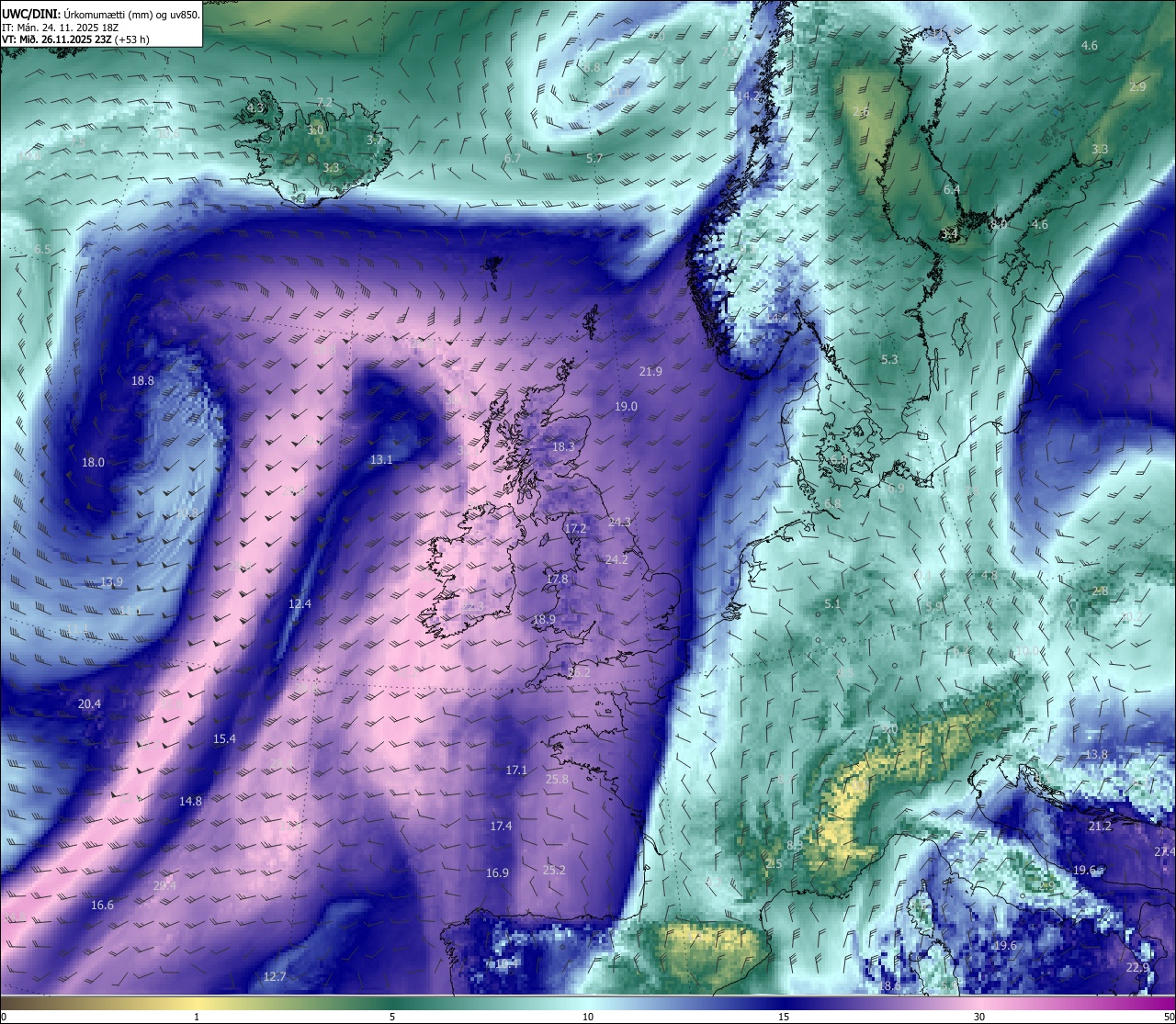Click the '10' label on the colour scale
The height and width of the screenshot is (1024, 1176).
pos(588,1017)
